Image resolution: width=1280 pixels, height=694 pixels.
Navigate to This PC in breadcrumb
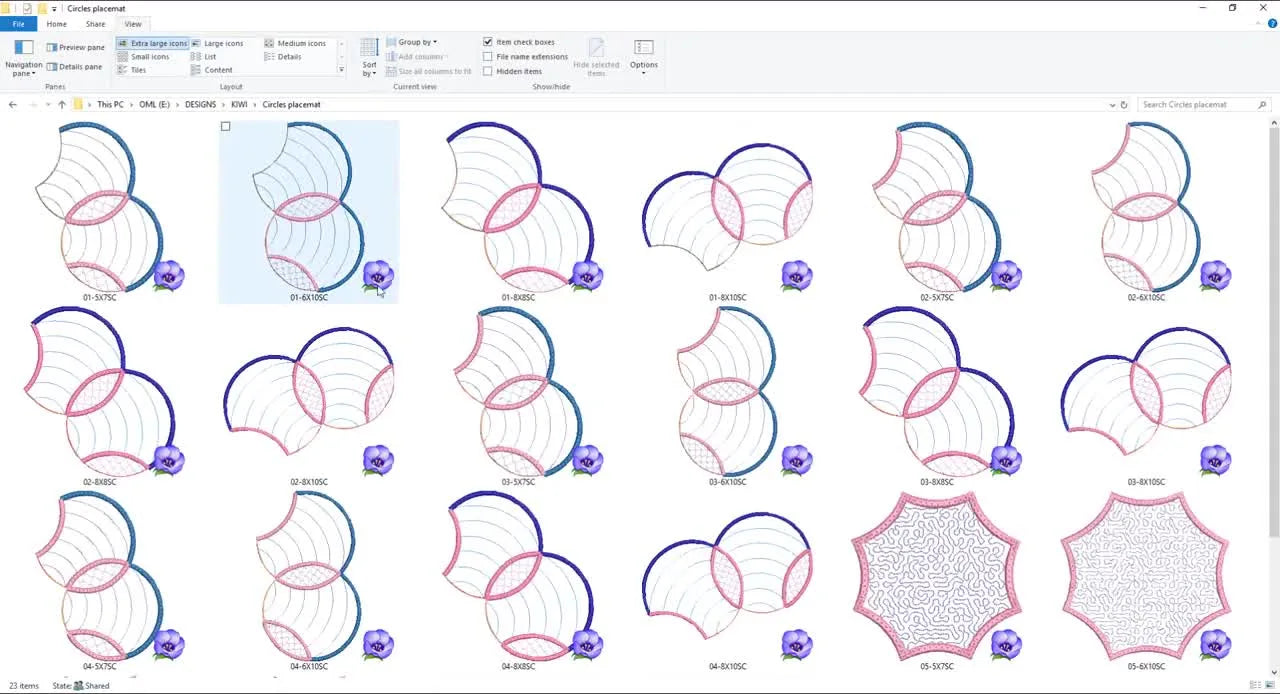click(x=110, y=104)
